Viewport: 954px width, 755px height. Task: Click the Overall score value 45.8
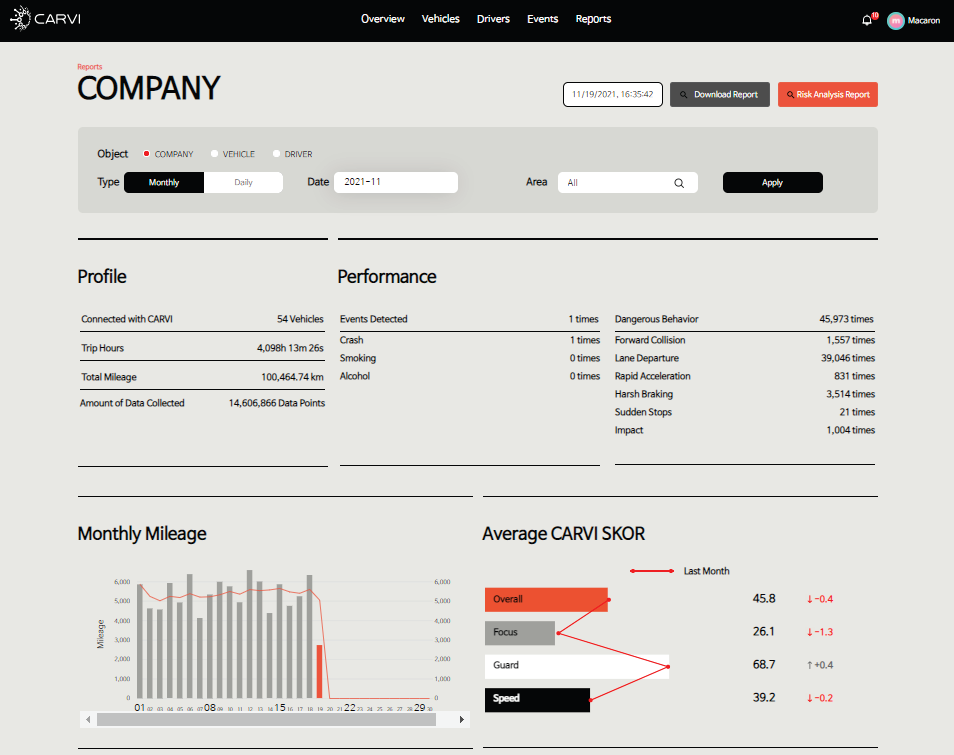point(764,599)
